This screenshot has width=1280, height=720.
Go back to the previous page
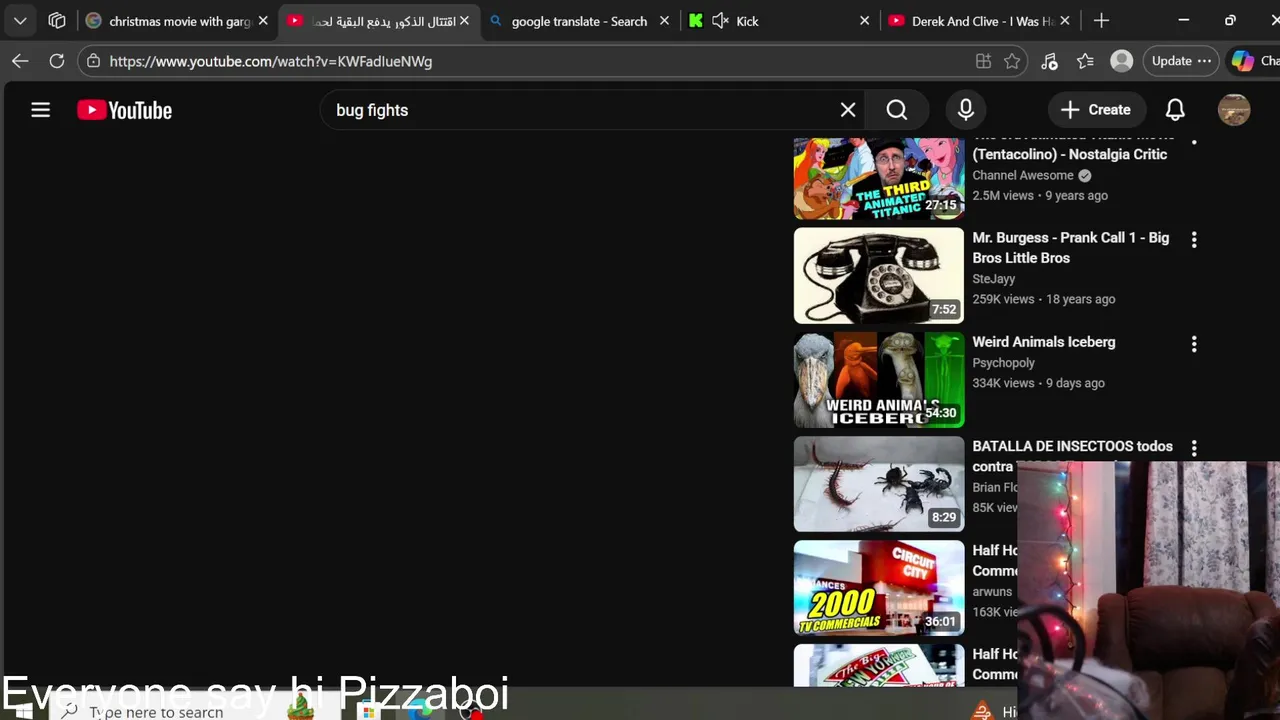(20, 61)
